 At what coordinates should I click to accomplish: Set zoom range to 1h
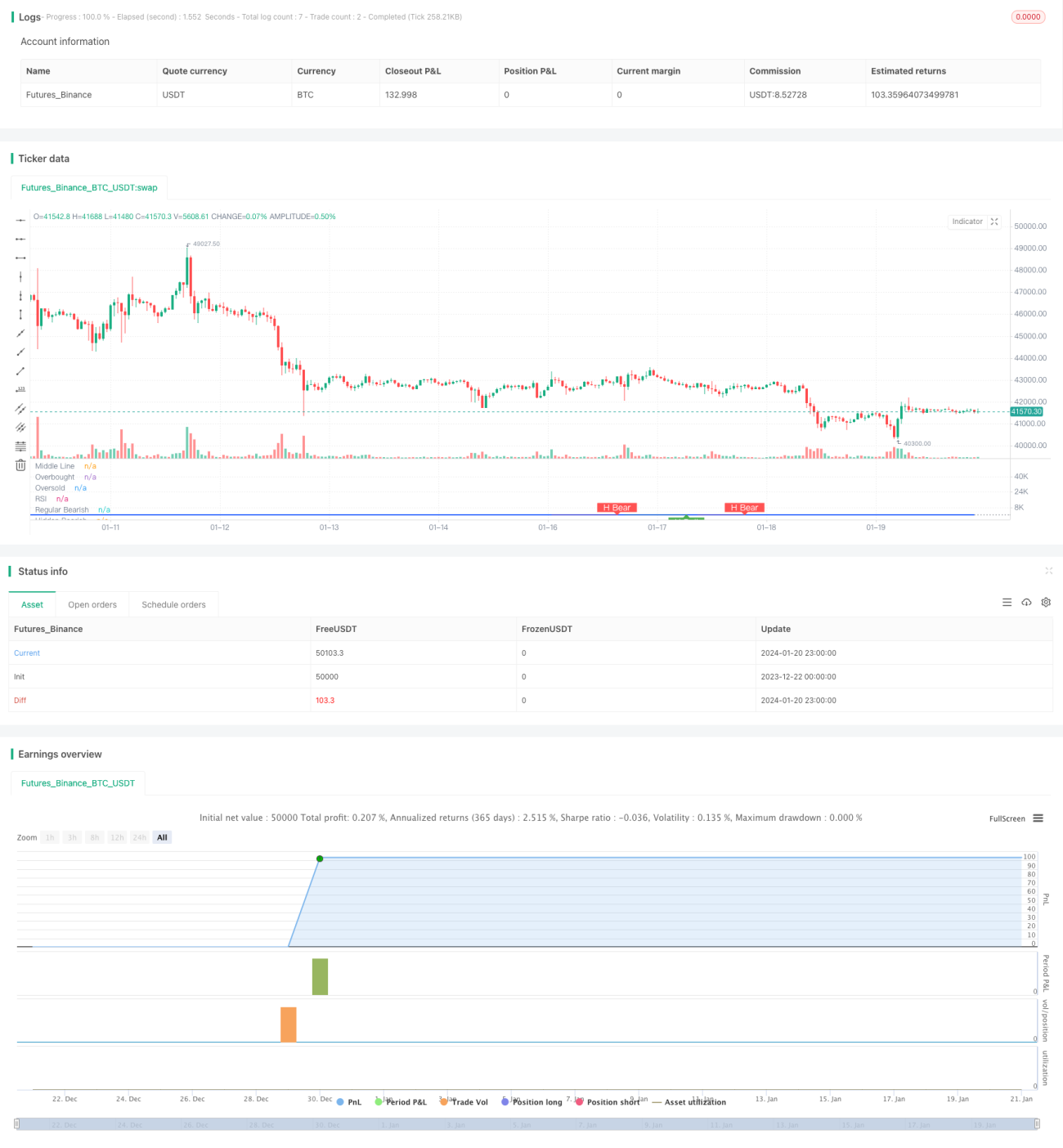50,837
